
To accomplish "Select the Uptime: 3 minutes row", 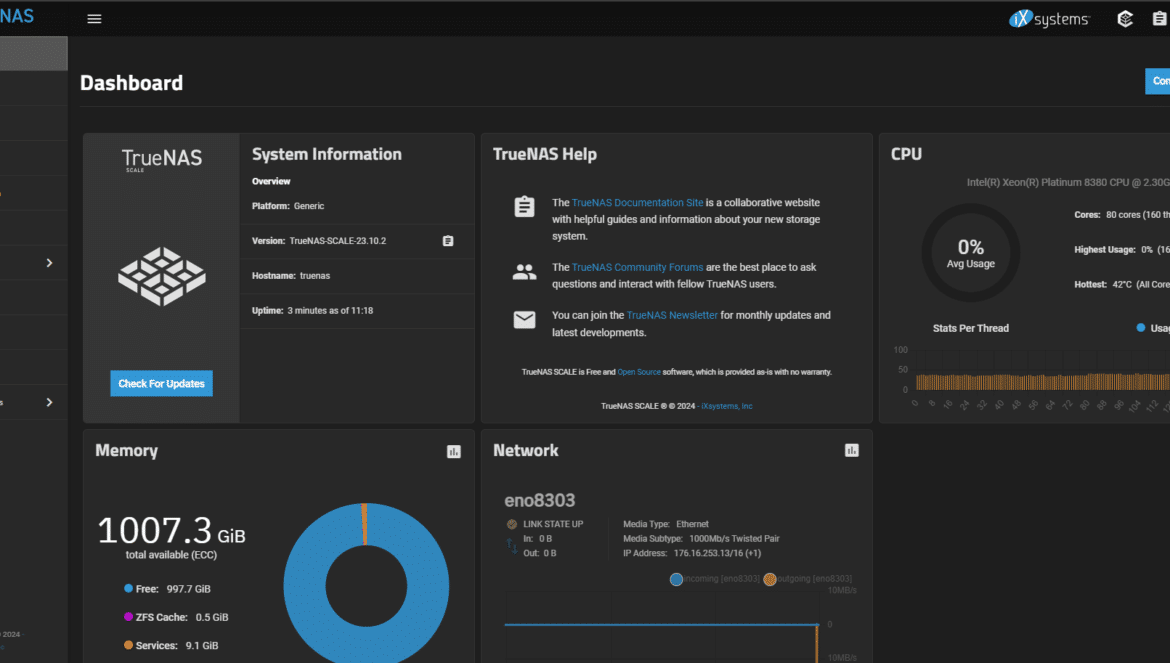I will (x=357, y=311).
